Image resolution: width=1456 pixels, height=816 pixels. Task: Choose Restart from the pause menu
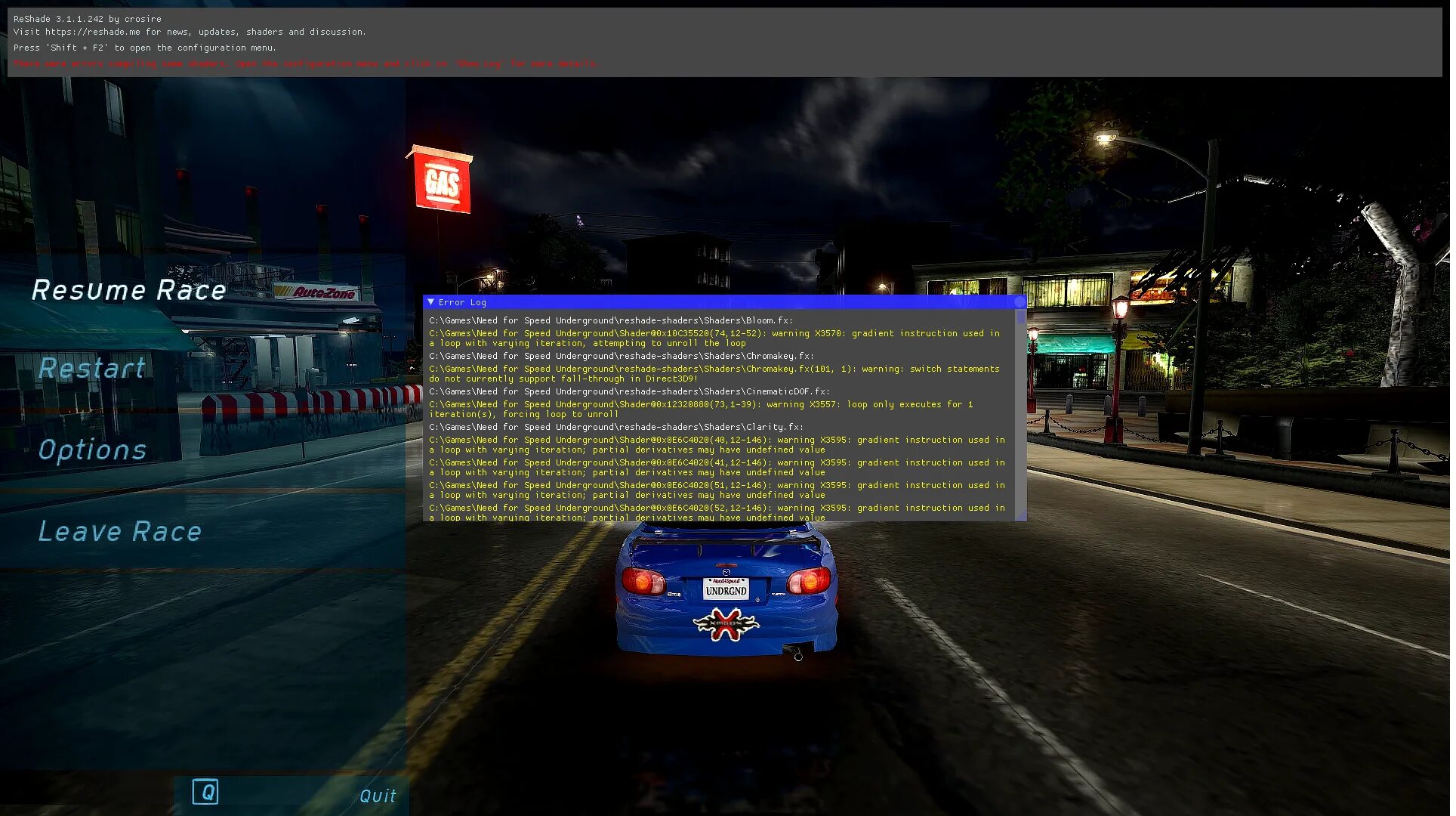(92, 368)
